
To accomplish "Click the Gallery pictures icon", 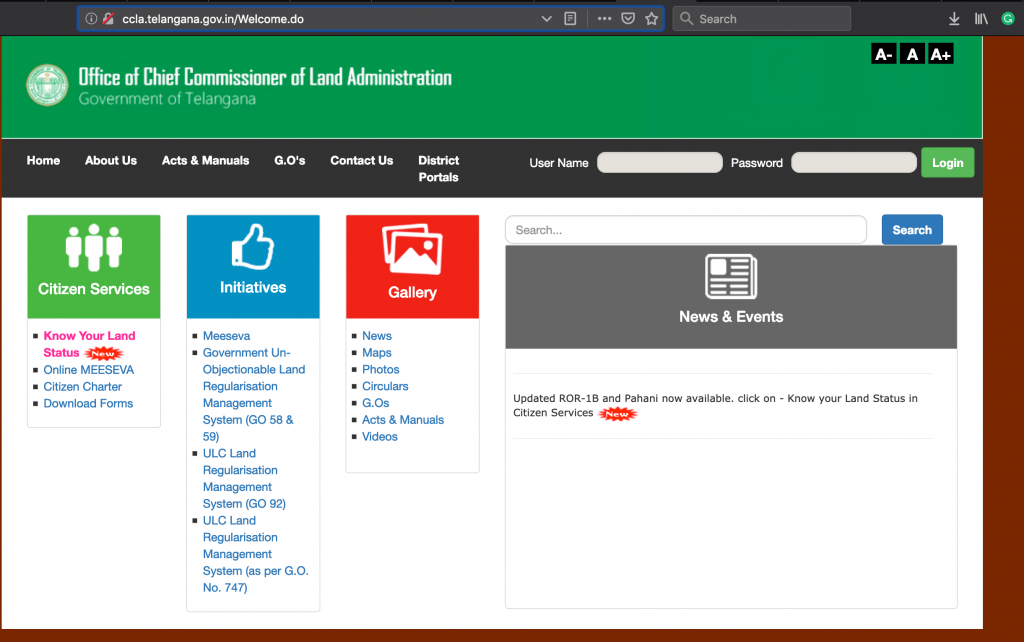I will coord(412,249).
